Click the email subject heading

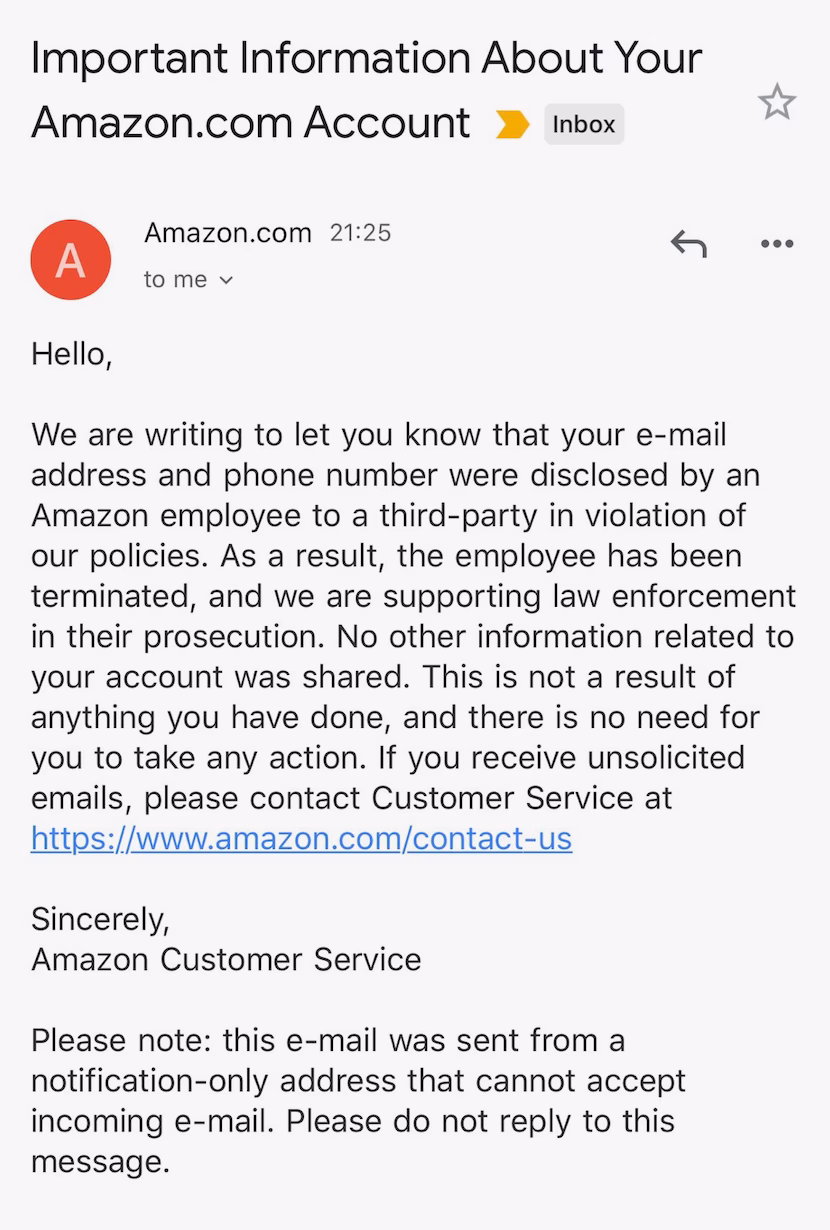[366, 90]
